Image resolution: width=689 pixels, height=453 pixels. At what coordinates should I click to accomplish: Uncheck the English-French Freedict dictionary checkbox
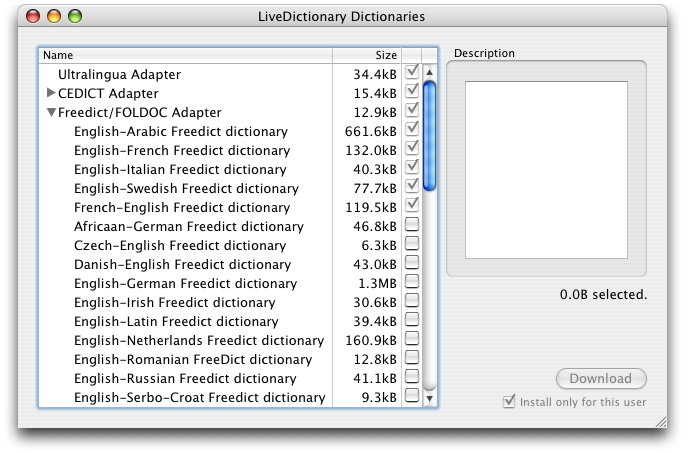click(x=412, y=148)
